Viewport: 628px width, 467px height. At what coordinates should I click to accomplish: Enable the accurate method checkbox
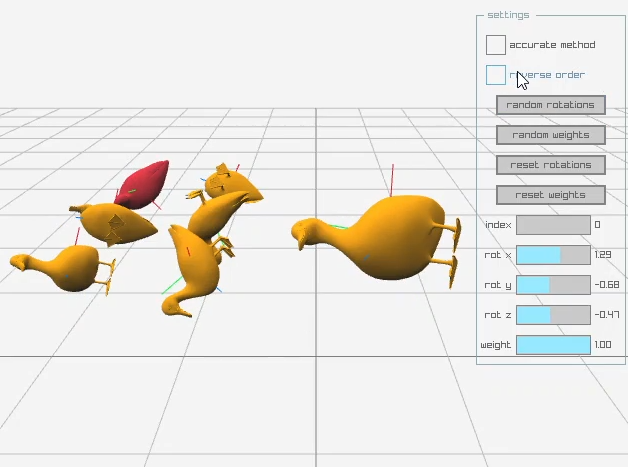click(496, 45)
